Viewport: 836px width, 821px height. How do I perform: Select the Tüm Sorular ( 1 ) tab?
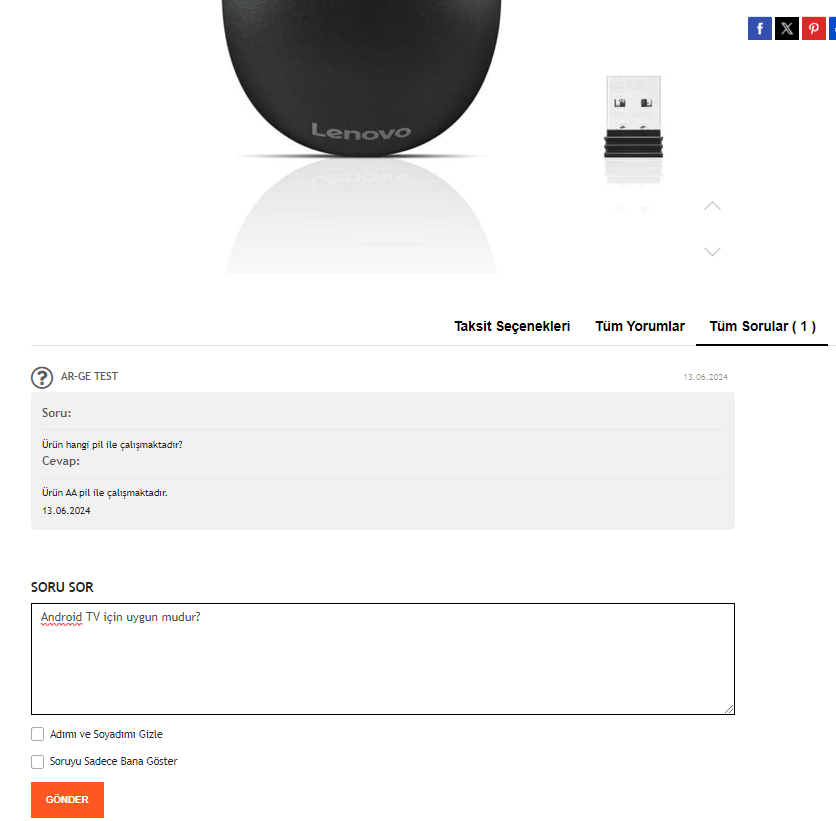[x=762, y=326]
